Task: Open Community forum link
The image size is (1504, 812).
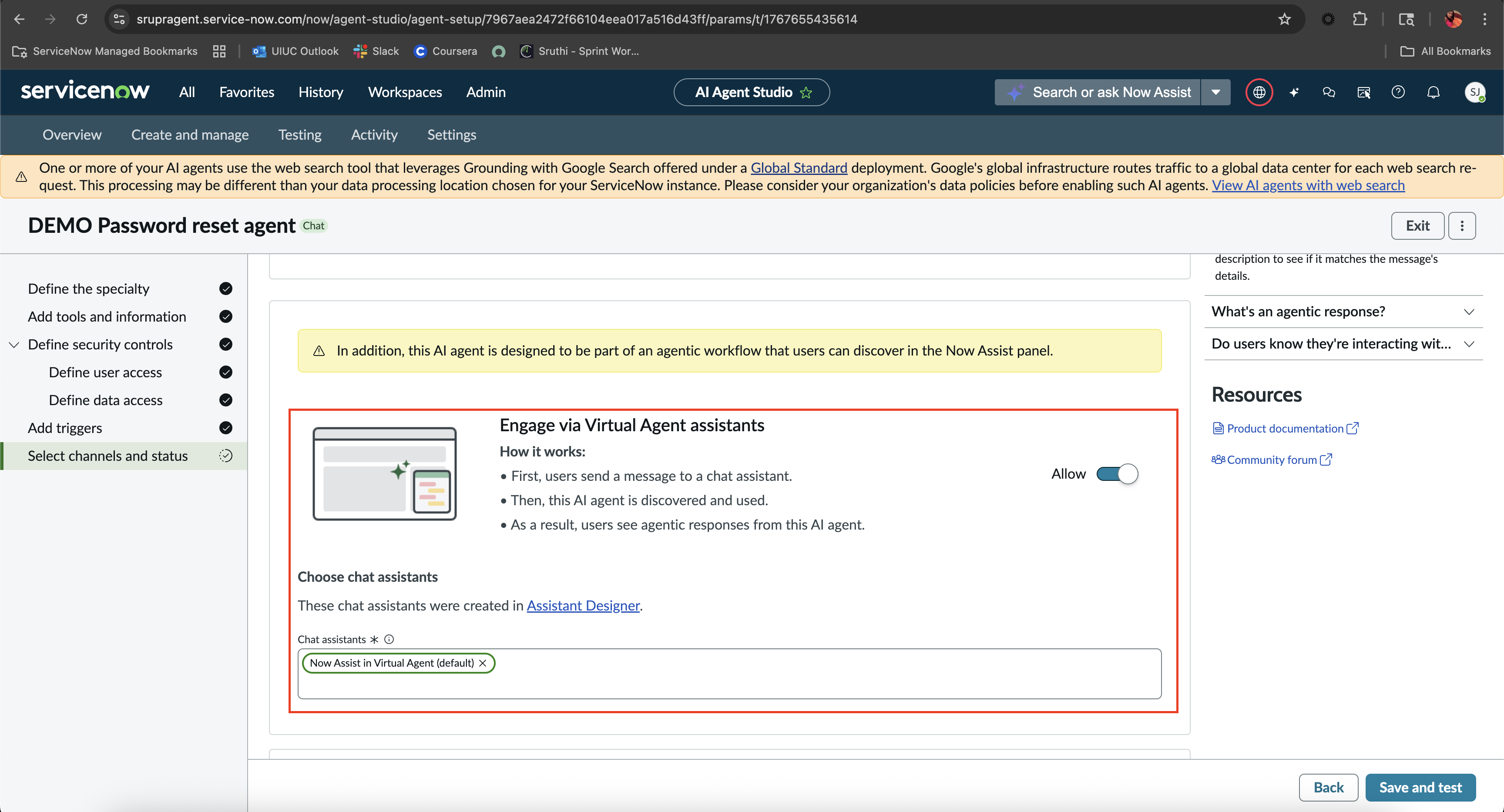Action: click(1272, 460)
